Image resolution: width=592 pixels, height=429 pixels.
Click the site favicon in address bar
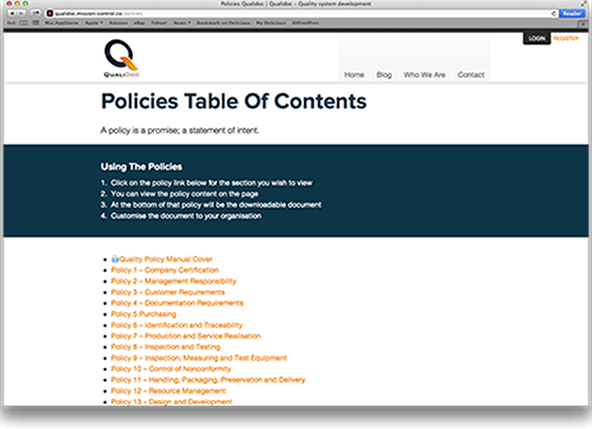49,13
